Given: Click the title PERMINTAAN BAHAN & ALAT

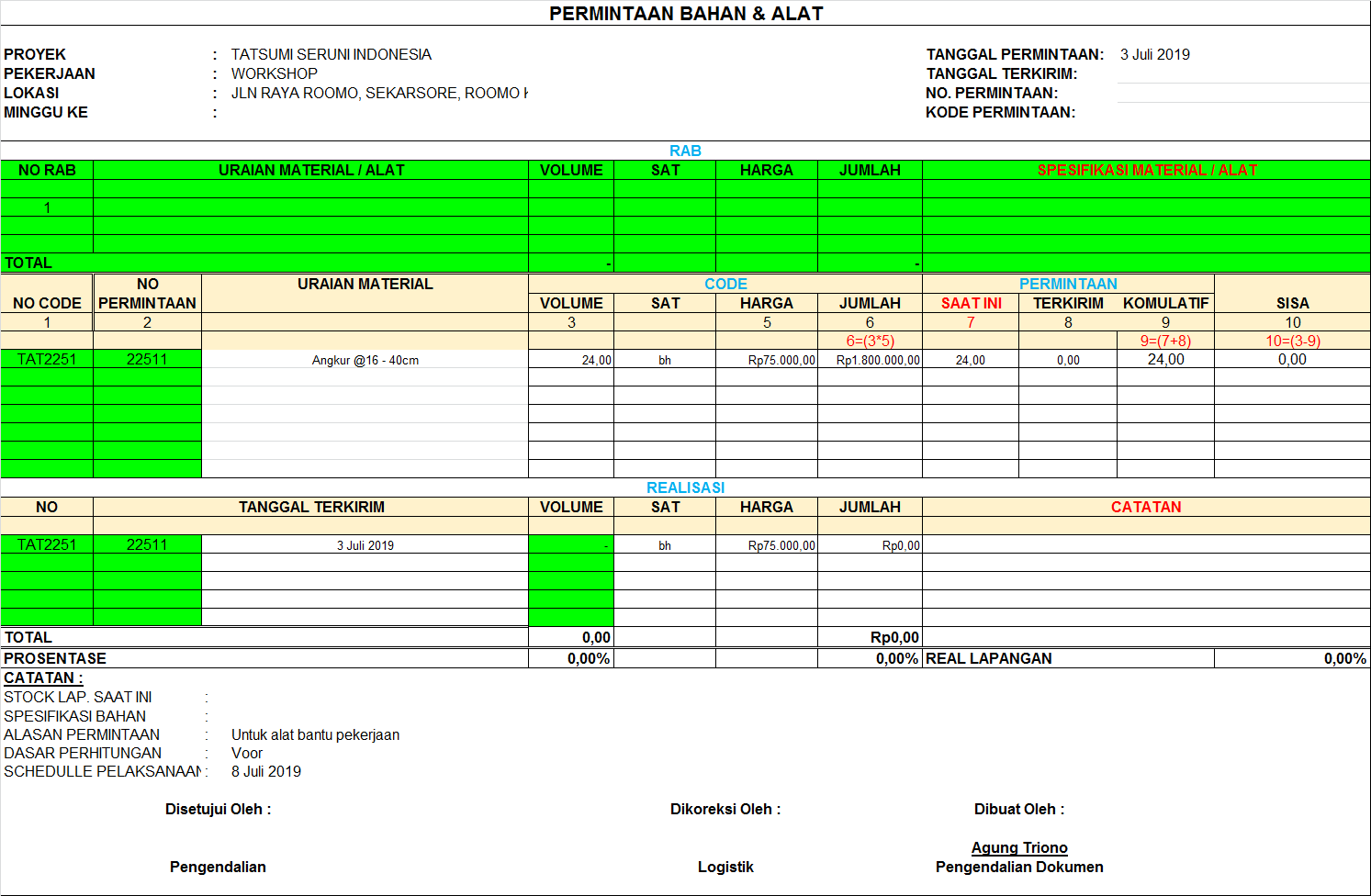Looking at the screenshot, I should pyautogui.click(x=686, y=14).
